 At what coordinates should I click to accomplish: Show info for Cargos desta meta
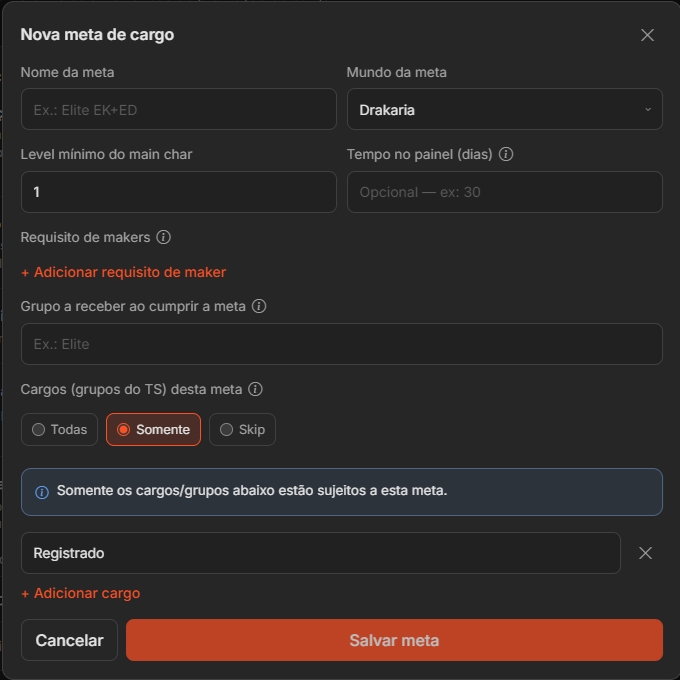(255, 389)
